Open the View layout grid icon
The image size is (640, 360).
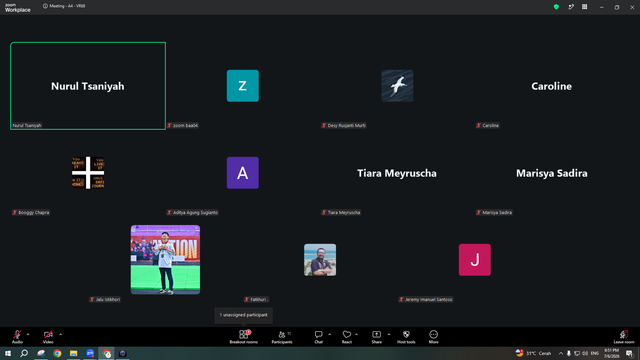click(x=584, y=7)
